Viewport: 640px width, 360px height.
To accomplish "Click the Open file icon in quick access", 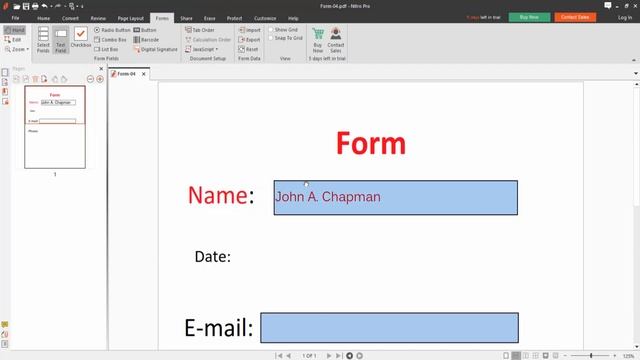I will pos(16,6).
